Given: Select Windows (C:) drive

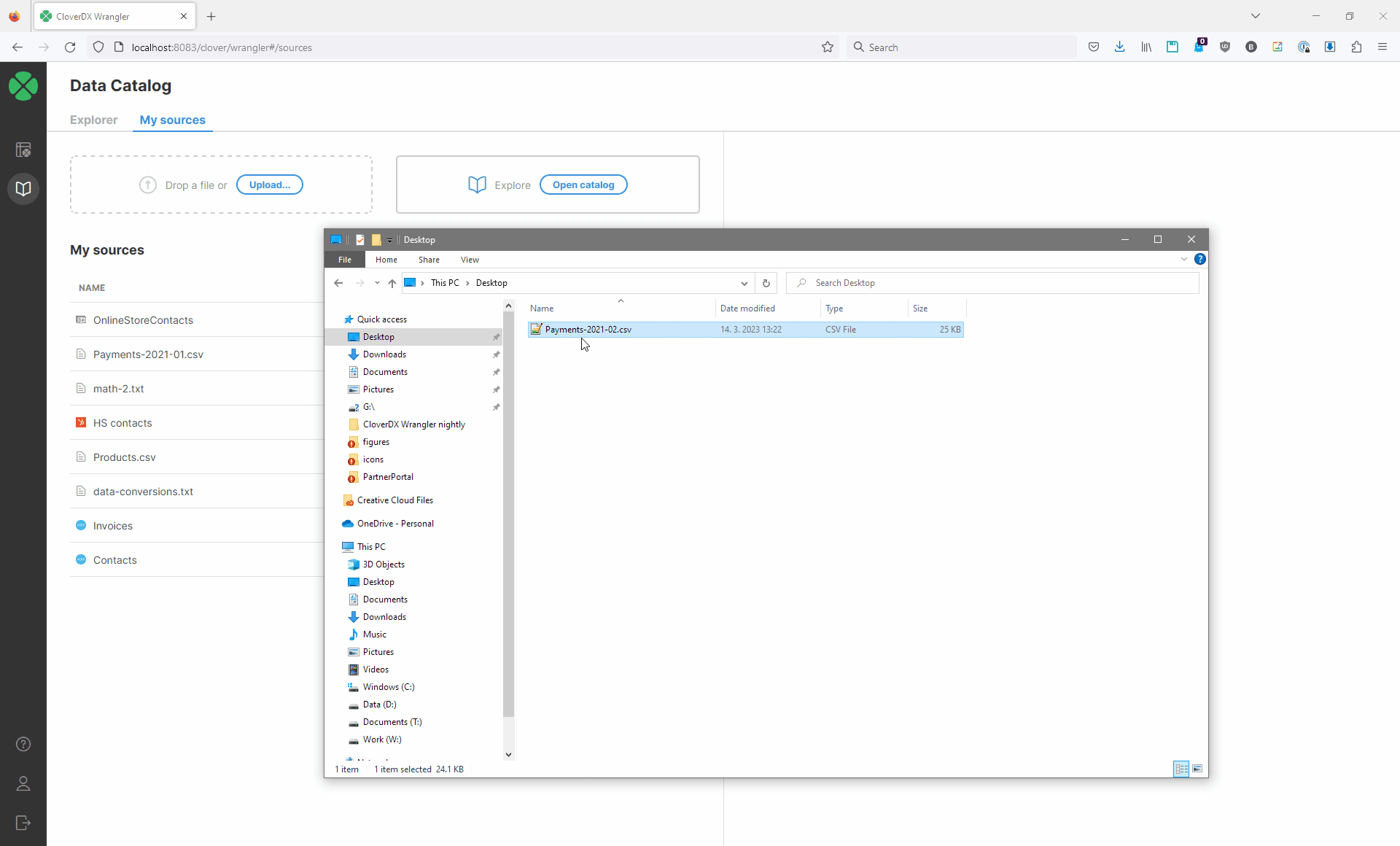Looking at the screenshot, I should point(389,687).
